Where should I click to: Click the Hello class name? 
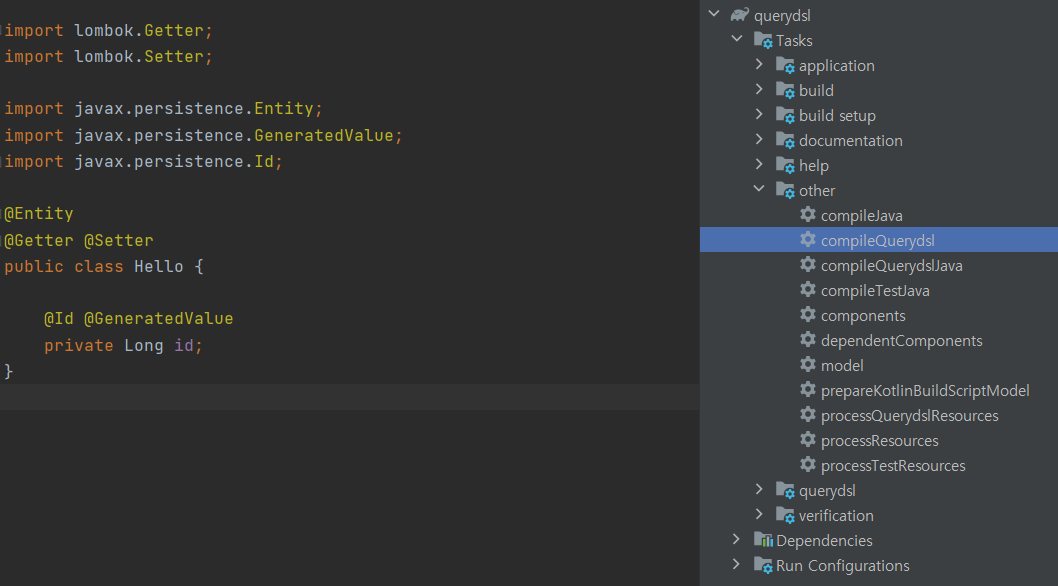pyautogui.click(x=159, y=267)
